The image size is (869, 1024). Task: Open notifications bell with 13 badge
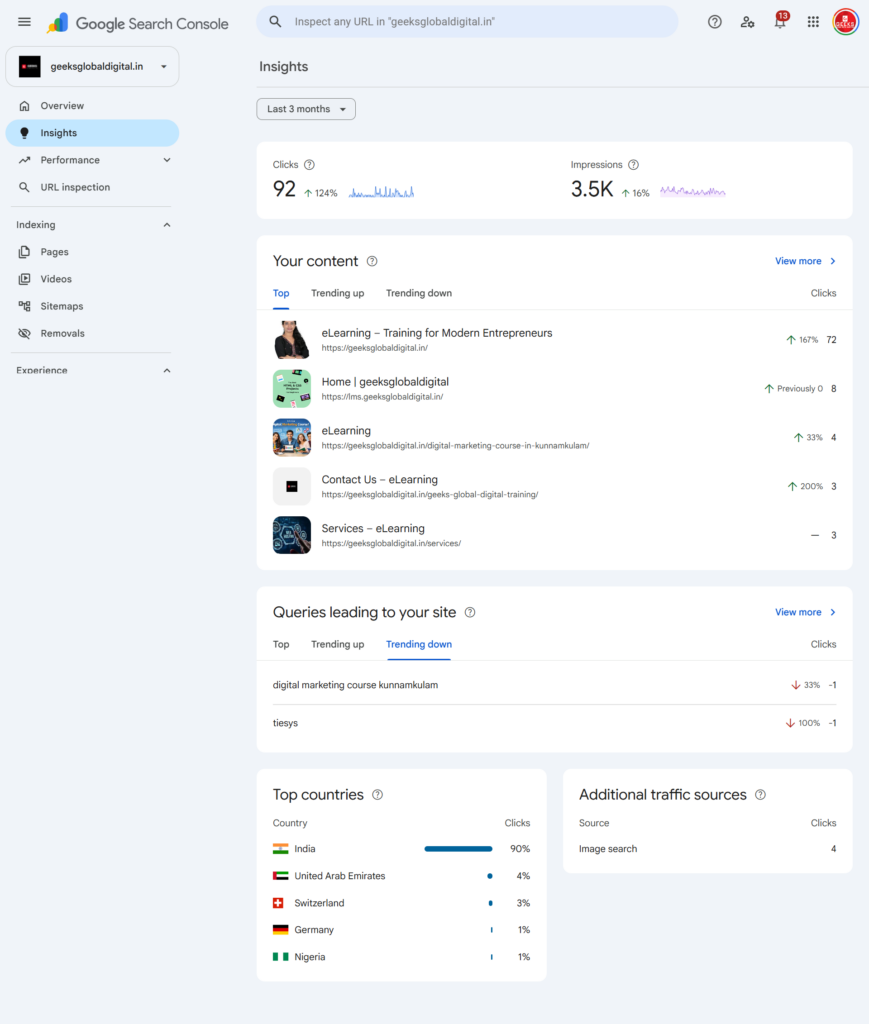pos(780,20)
